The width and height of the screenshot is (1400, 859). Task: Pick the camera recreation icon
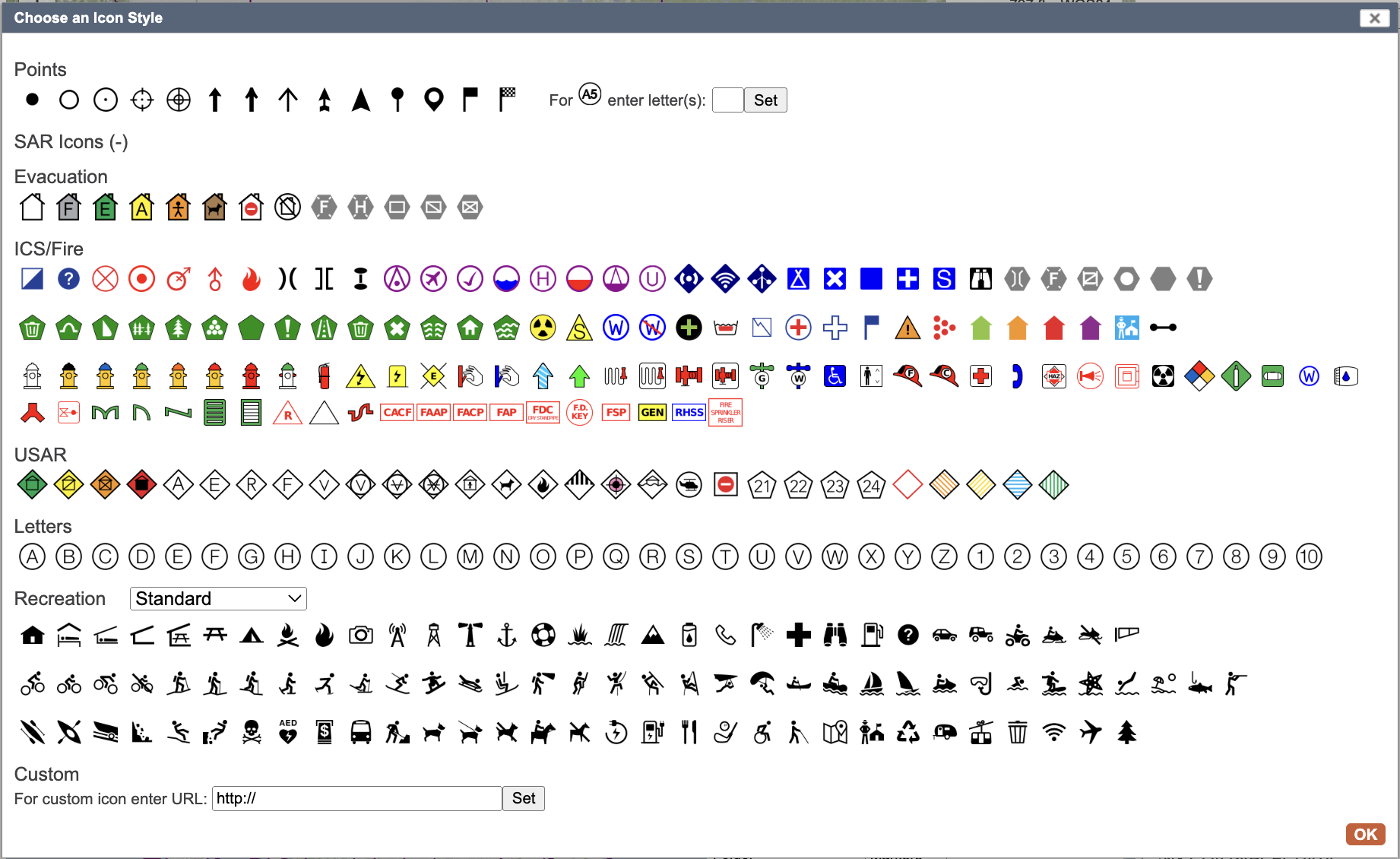click(361, 635)
